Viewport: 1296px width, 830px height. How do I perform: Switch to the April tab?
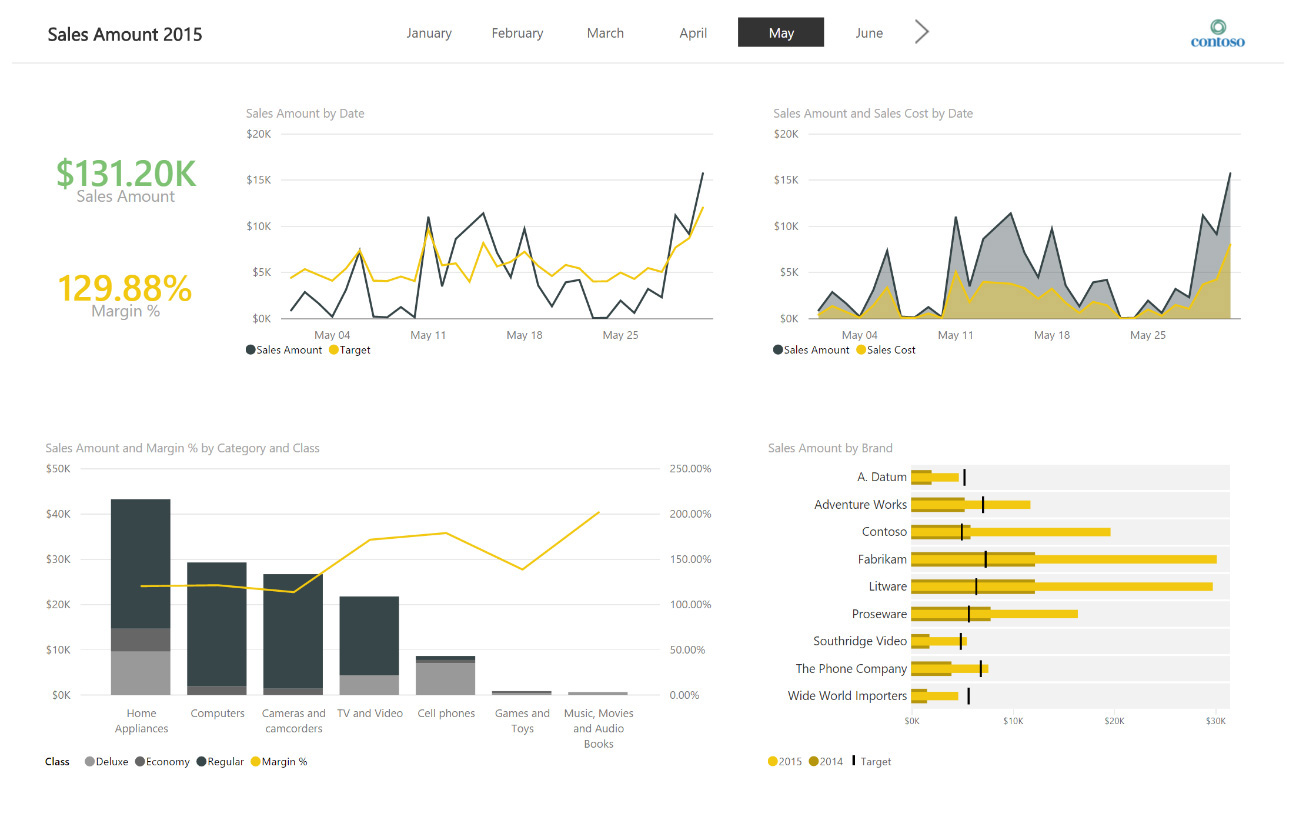[x=693, y=33]
